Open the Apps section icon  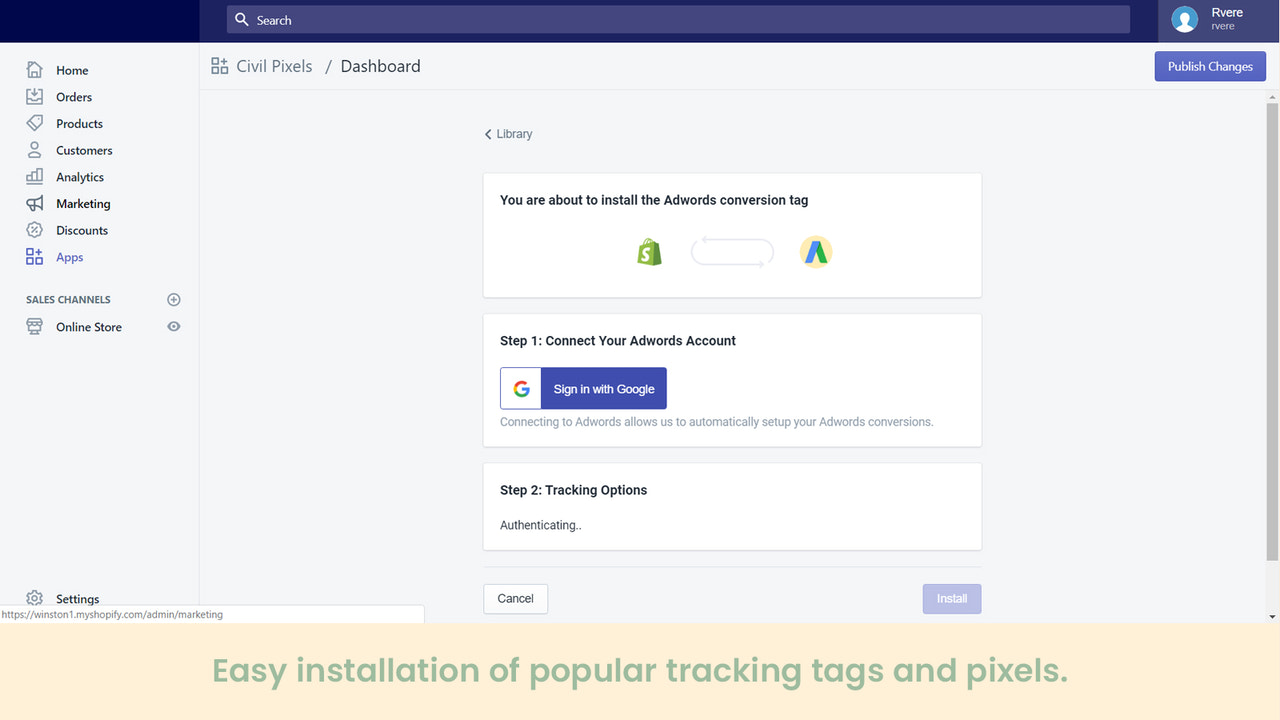click(34, 256)
